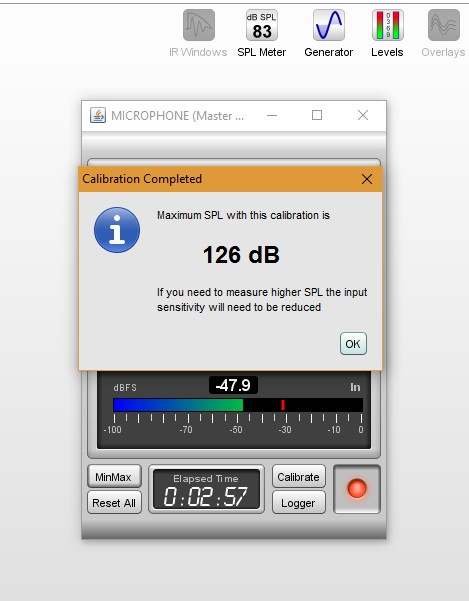Click the -47.9 dBFS readout
Screen dimensions: 469x601
pyautogui.click(x=233, y=385)
